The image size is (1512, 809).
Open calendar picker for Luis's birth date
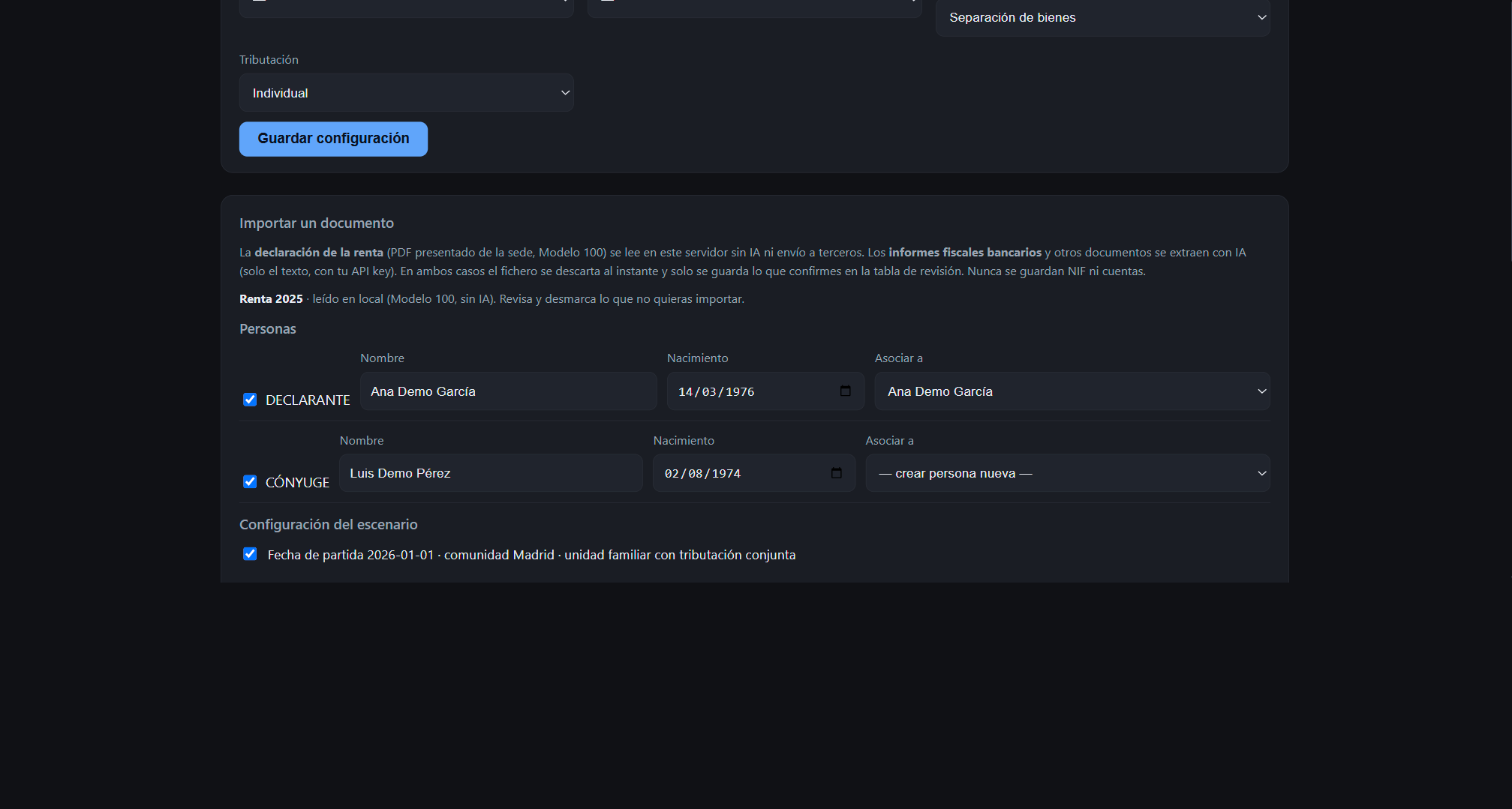tap(836, 473)
